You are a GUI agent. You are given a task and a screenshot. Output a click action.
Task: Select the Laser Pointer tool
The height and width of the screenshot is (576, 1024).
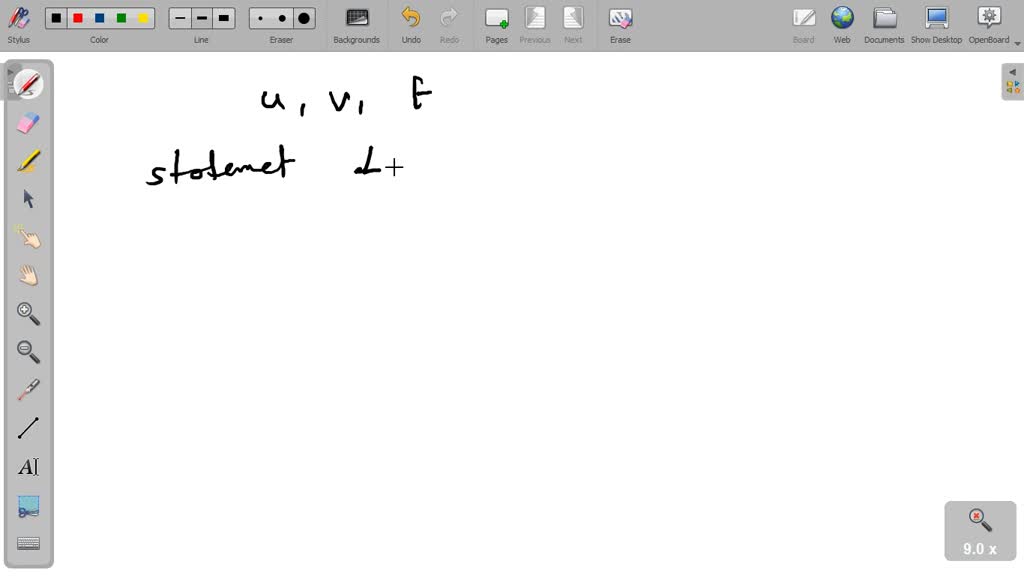[28, 388]
